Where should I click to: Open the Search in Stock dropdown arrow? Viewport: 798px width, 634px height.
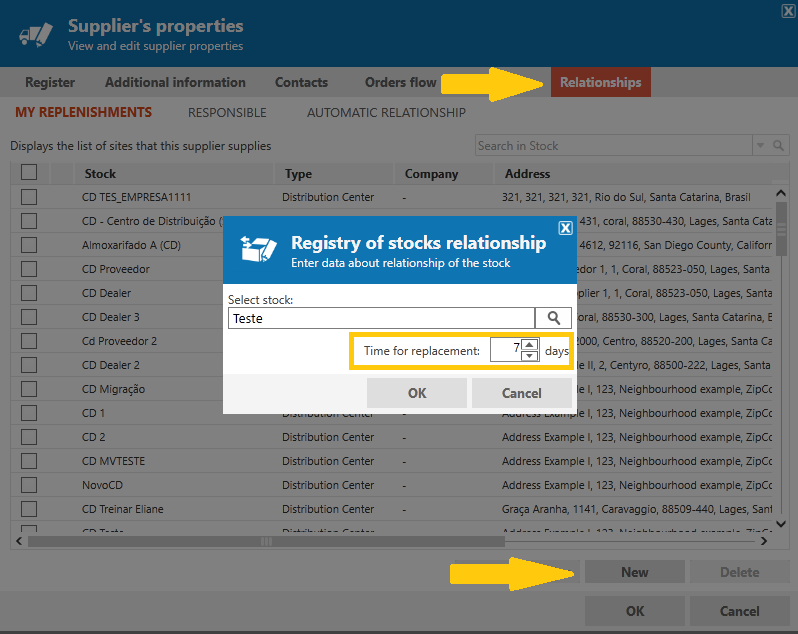[760, 146]
